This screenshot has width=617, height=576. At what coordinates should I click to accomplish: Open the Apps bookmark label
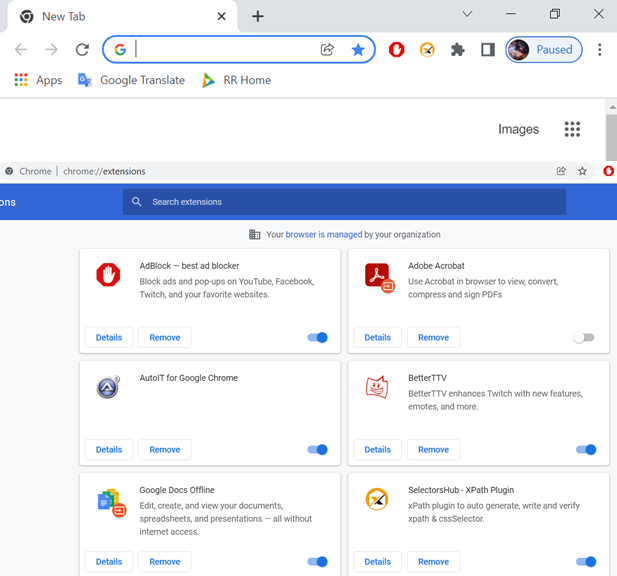49,80
